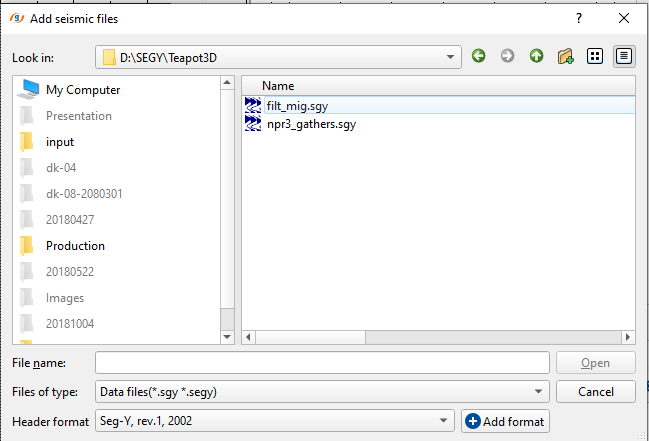Go to parent directory with up arrow
The image size is (649, 441).
[x=536, y=56]
